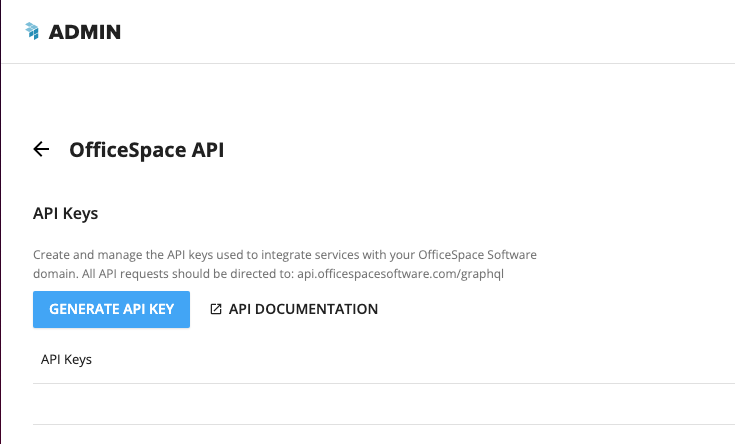This screenshot has width=735, height=444.
Task: Click the 'Create and manage the API keys' description
Action: click(x=285, y=264)
